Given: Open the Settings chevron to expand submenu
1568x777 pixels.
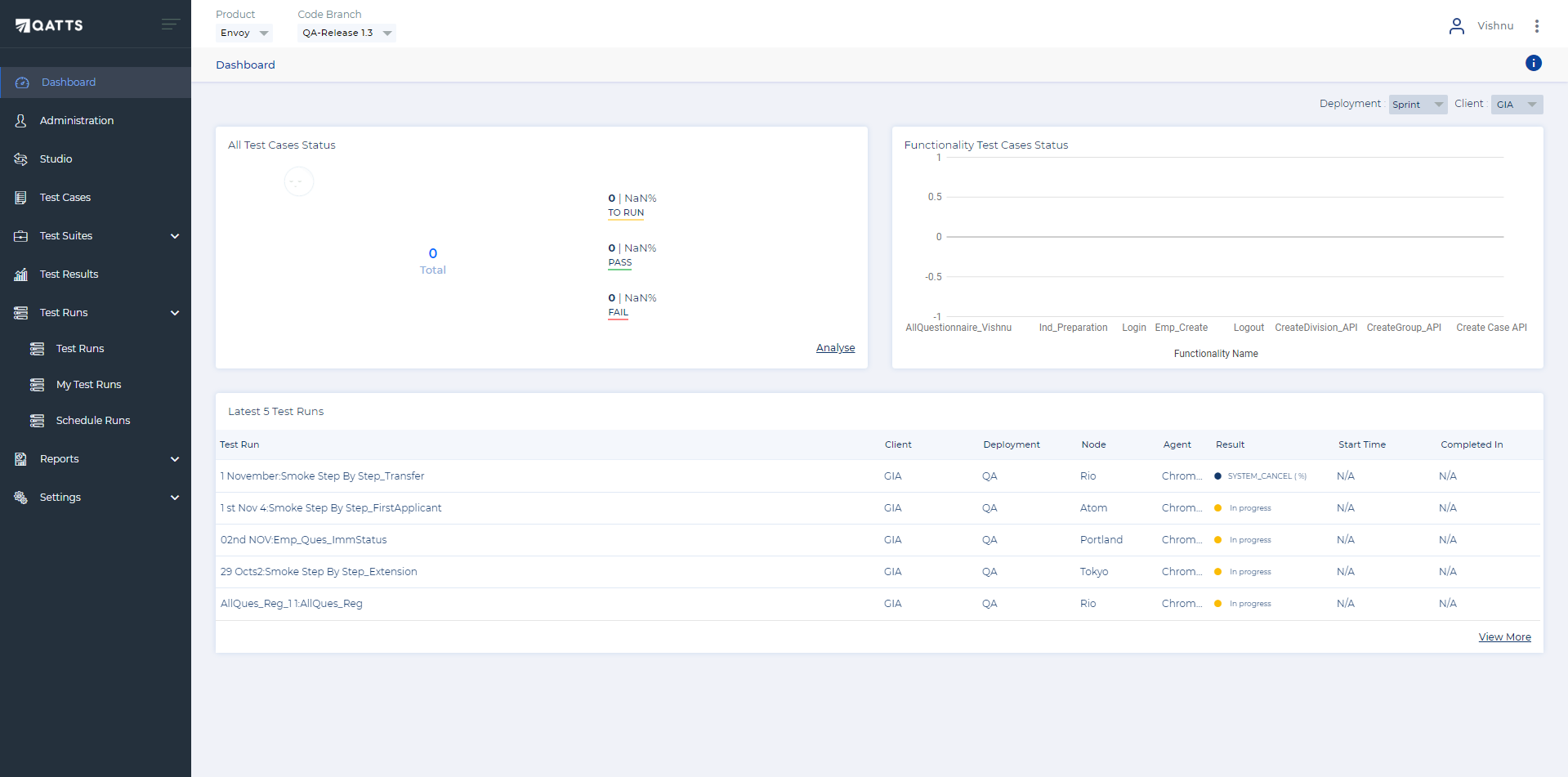Looking at the screenshot, I should click(175, 498).
